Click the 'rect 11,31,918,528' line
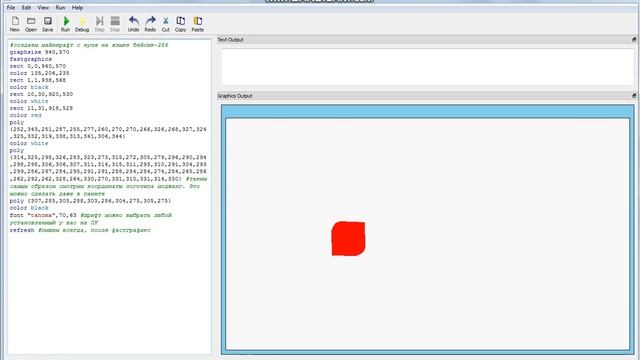The height and width of the screenshot is (360, 640). (41, 108)
